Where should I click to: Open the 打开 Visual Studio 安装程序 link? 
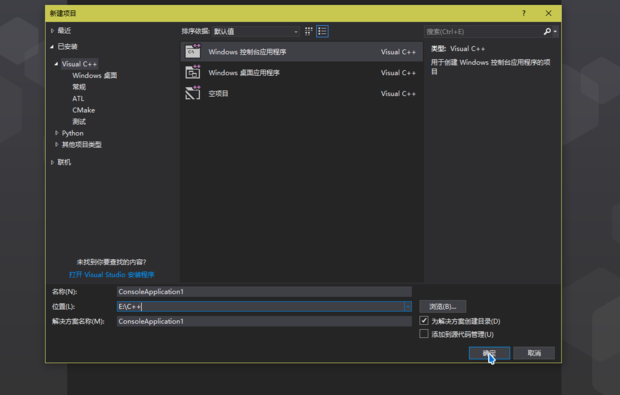click(x=112, y=274)
